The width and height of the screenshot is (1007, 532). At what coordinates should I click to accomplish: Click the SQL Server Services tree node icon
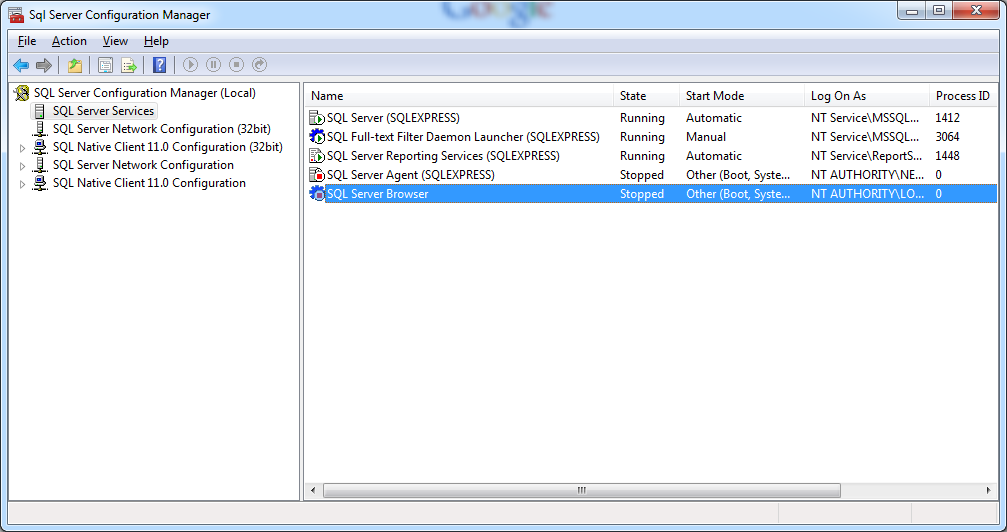point(40,111)
